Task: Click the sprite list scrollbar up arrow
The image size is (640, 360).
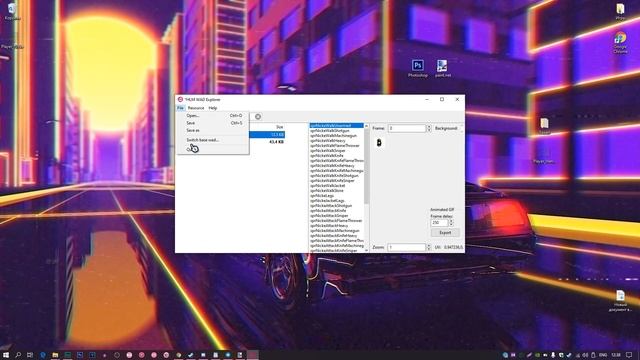Action: (366, 126)
